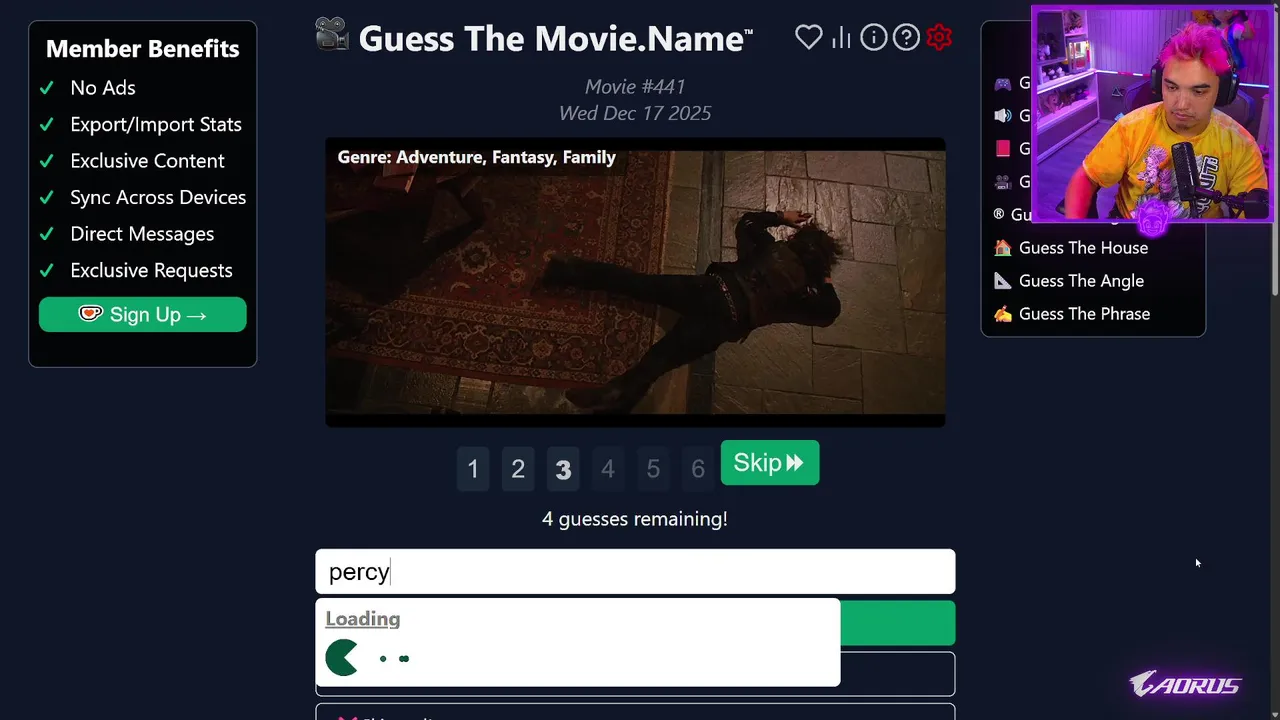Viewport: 1280px width, 720px height.
Task: Open the Guess The House link
Action: click(x=1083, y=248)
